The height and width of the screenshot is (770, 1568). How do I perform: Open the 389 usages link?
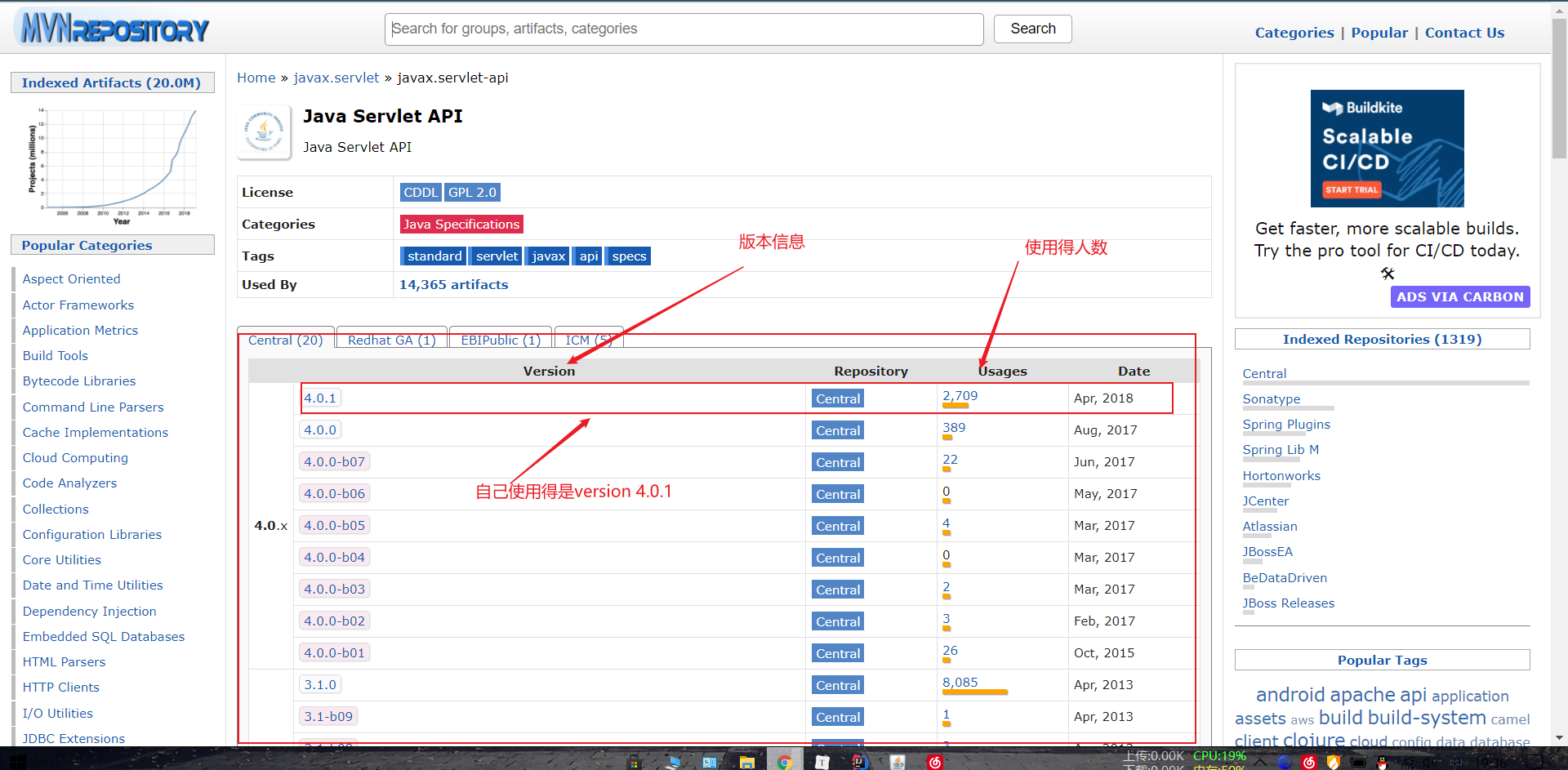pyautogui.click(x=954, y=428)
